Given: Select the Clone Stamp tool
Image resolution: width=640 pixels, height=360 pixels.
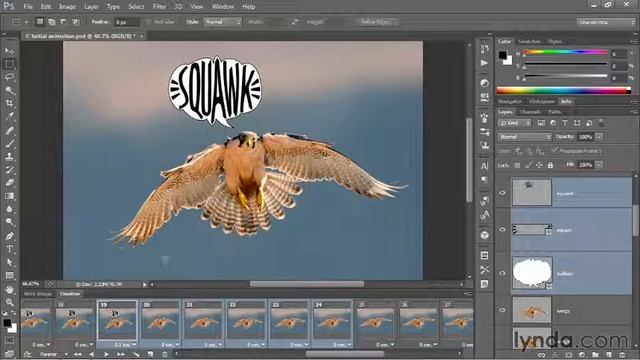Looking at the screenshot, I should [9, 157].
